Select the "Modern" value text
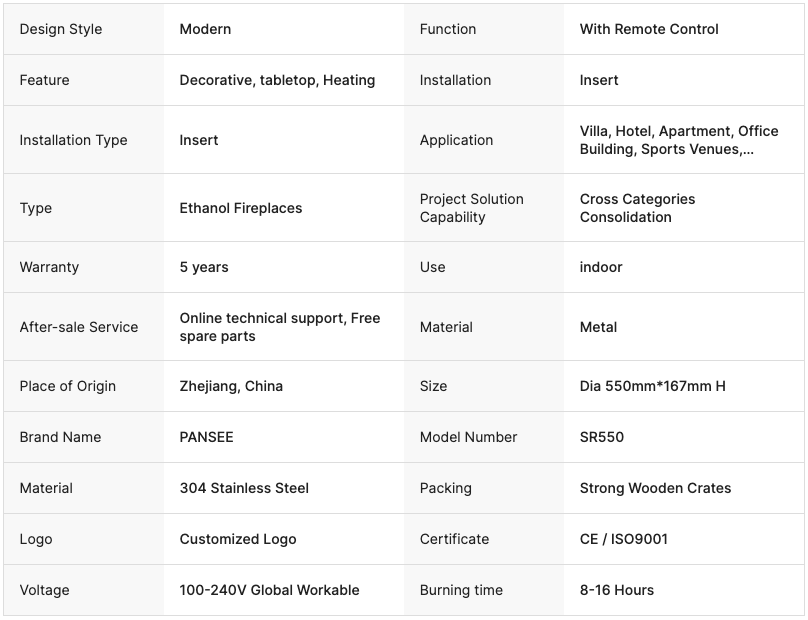 205,29
